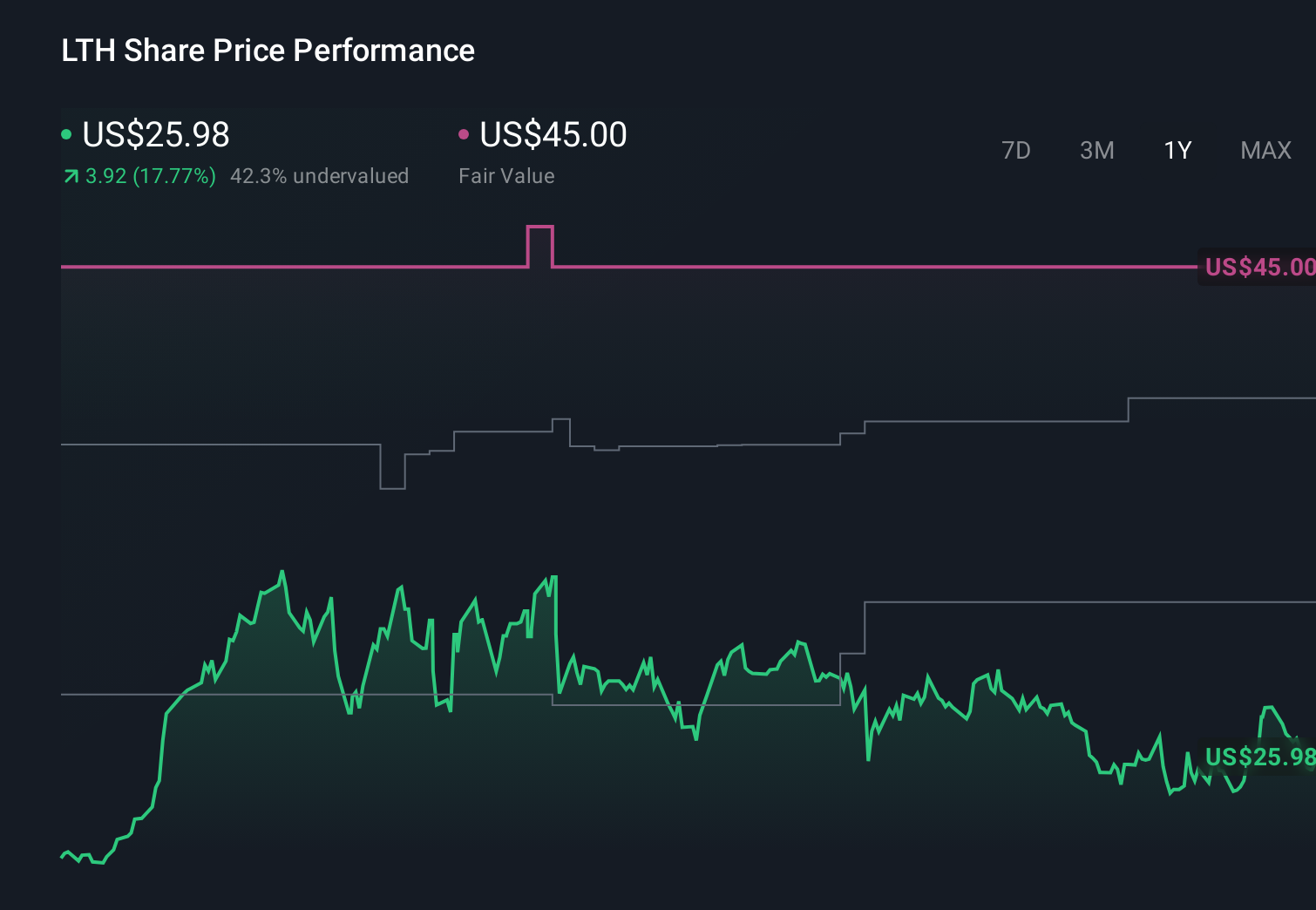Select the 1Y time range
The height and width of the screenshot is (910, 1316).
point(1177,150)
